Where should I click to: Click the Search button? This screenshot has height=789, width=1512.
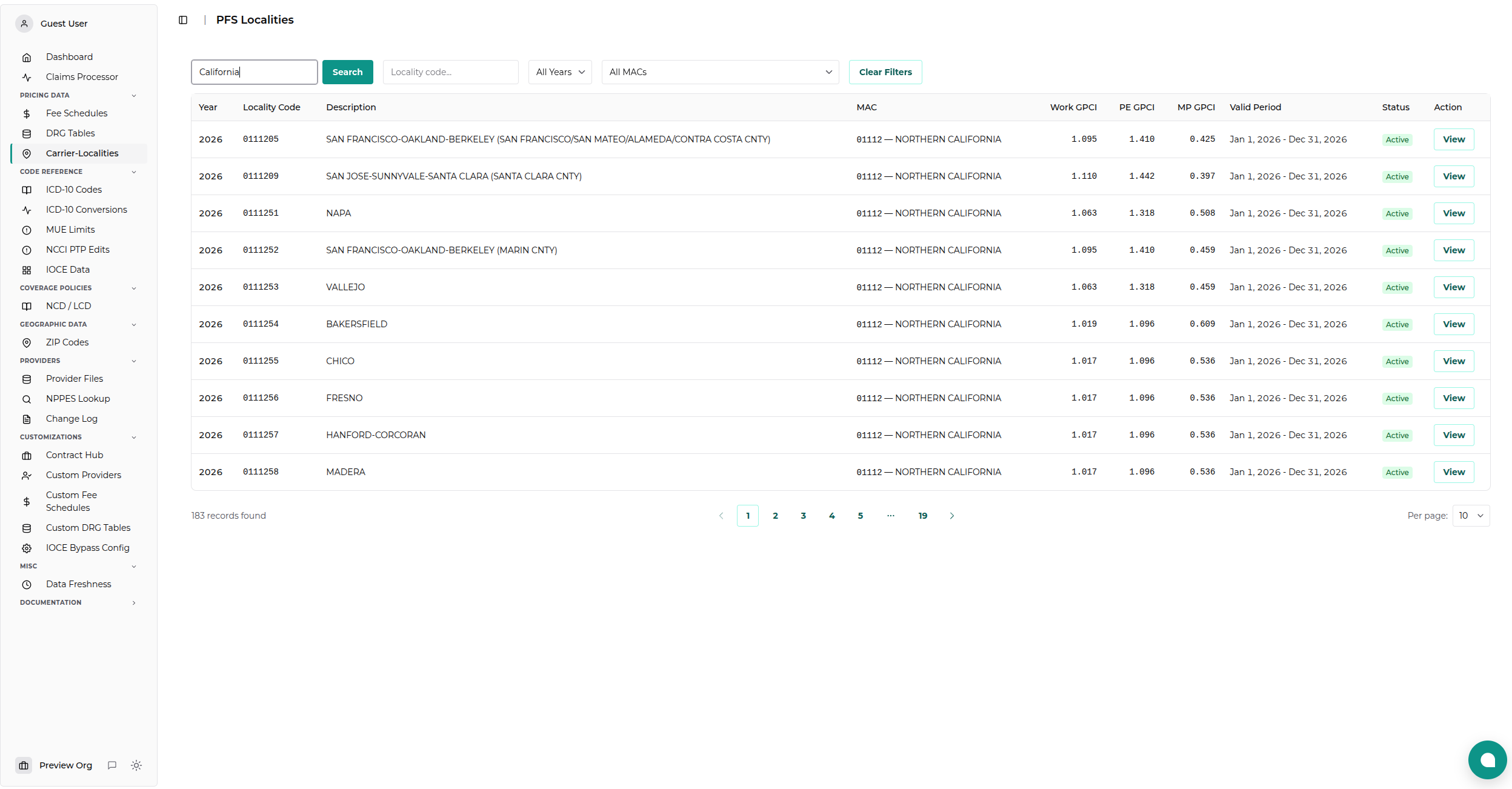click(x=347, y=72)
